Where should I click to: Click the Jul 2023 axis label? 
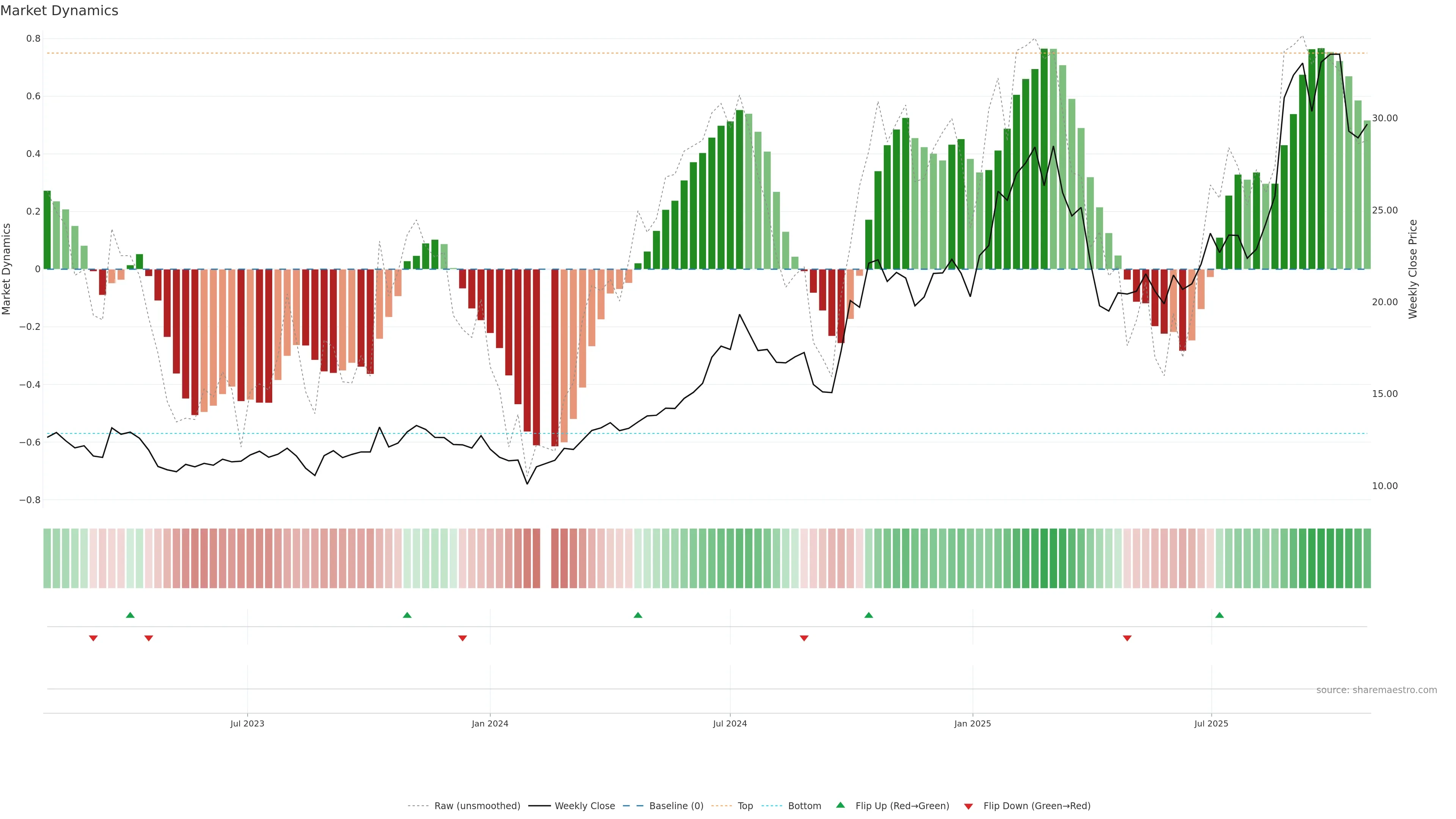247,723
